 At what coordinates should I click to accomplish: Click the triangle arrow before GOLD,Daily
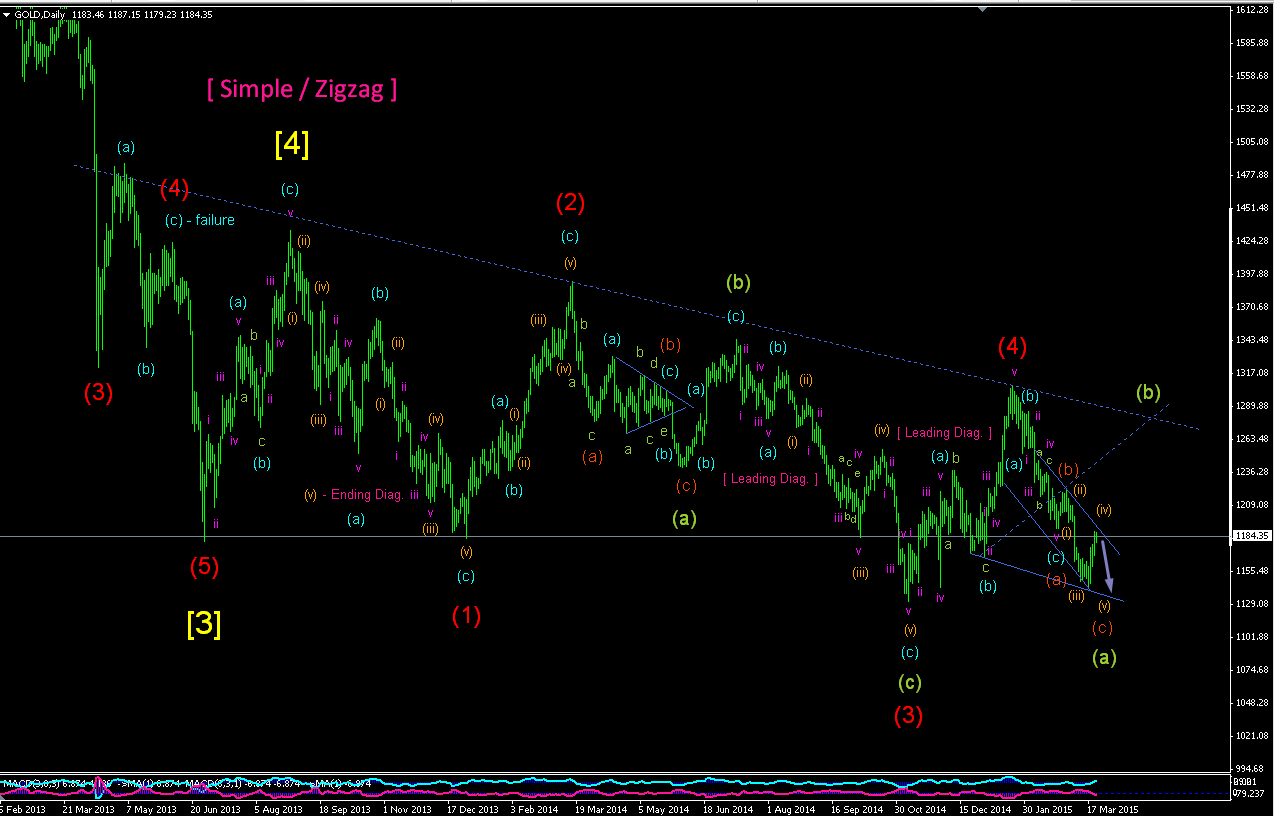point(7,15)
